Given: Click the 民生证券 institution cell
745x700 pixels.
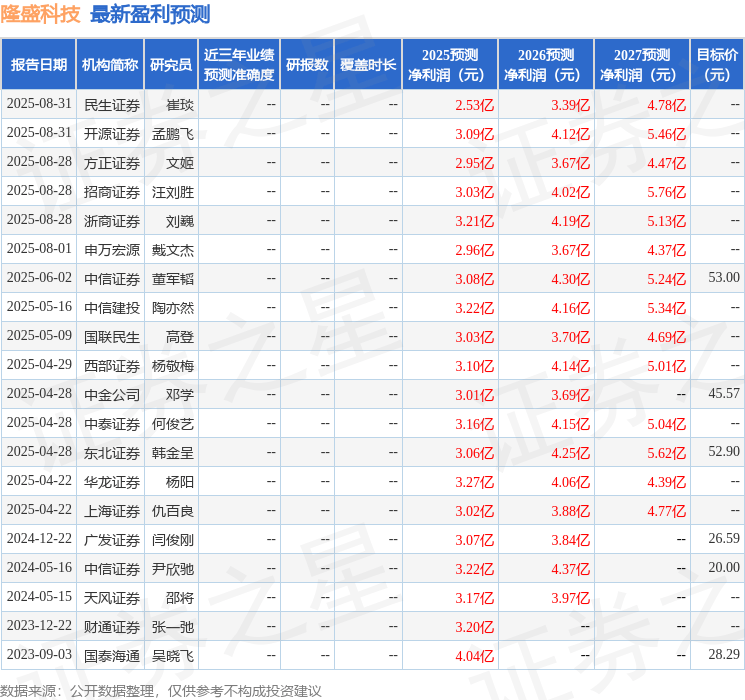Looking at the screenshot, I should (x=112, y=105).
